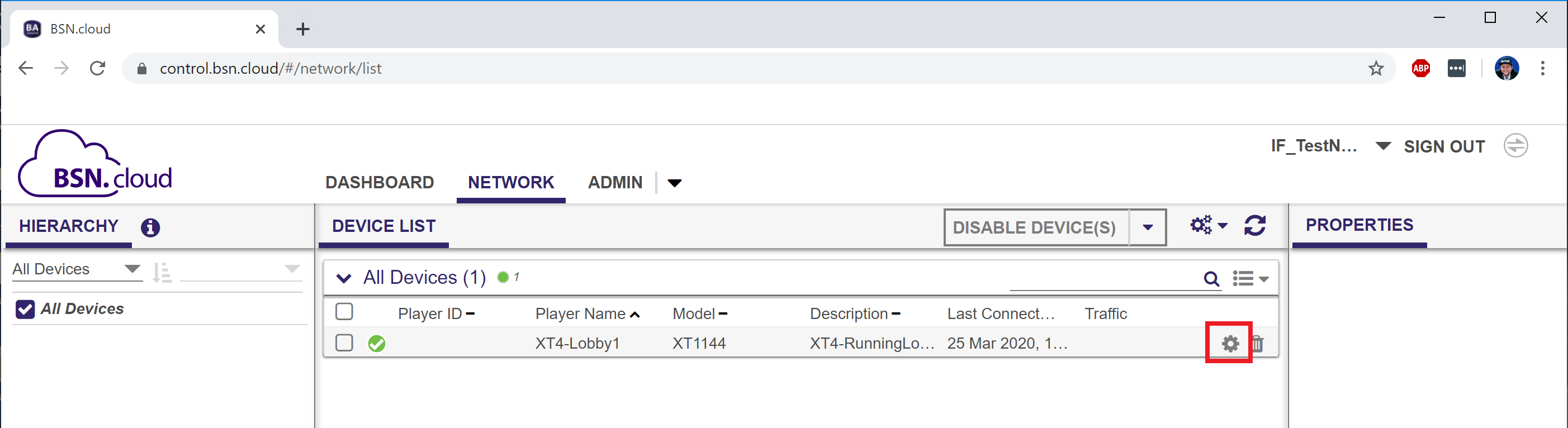
Task: Switch to the Dashboard tab
Action: click(x=379, y=182)
